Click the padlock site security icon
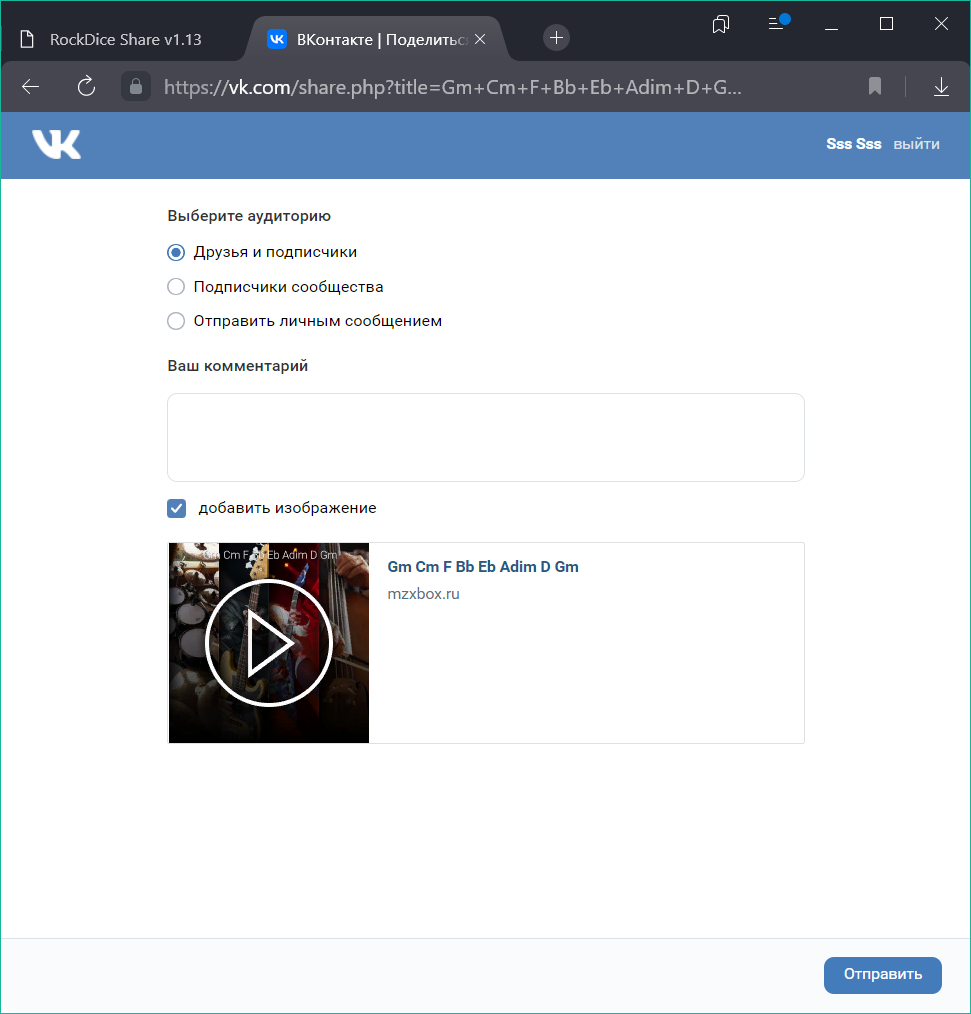Image resolution: width=971 pixels, height=1014 pixels. click(x=136, y=87)
